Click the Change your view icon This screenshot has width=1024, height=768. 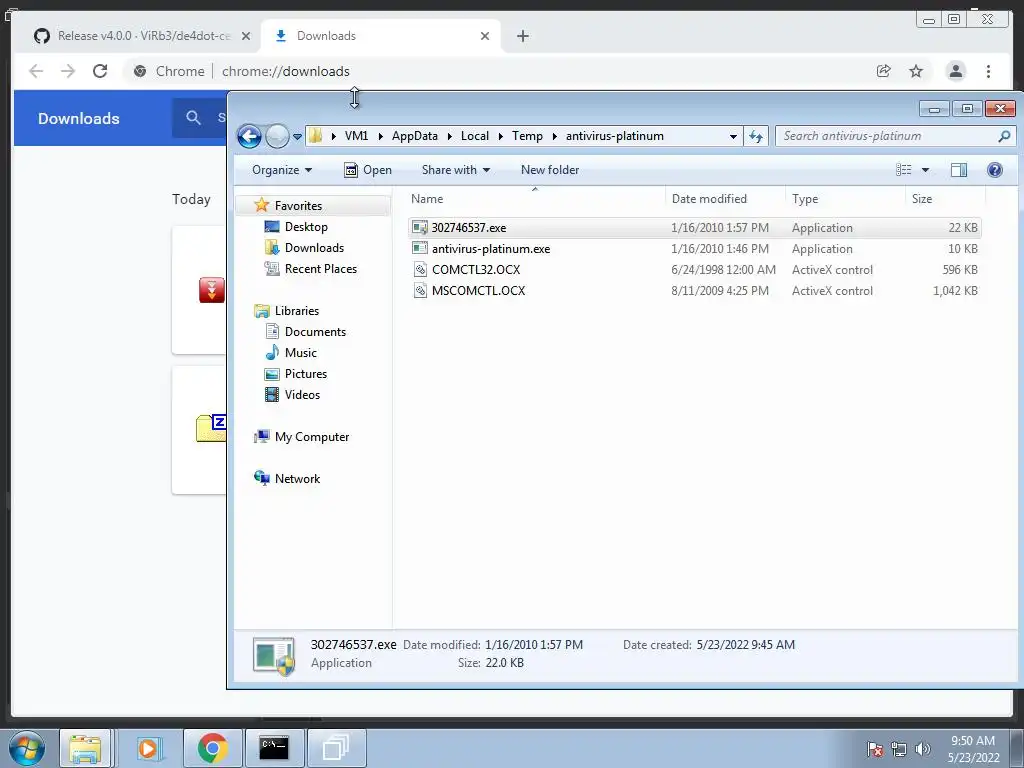click(x=904, y=170)
